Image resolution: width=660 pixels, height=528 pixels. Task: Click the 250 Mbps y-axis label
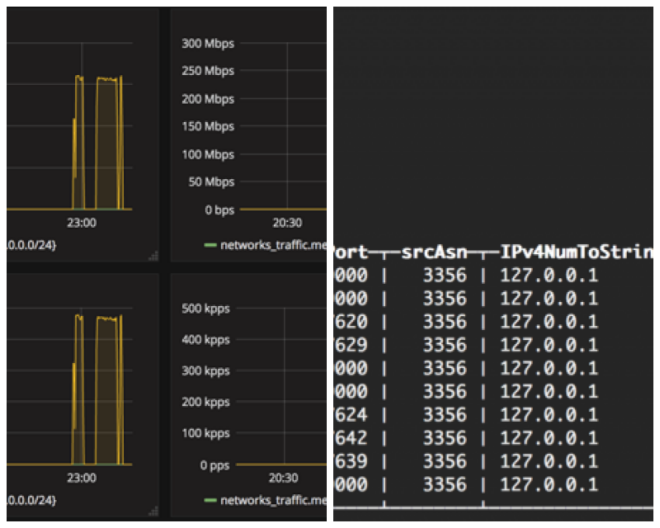click(x=208, y=71)
